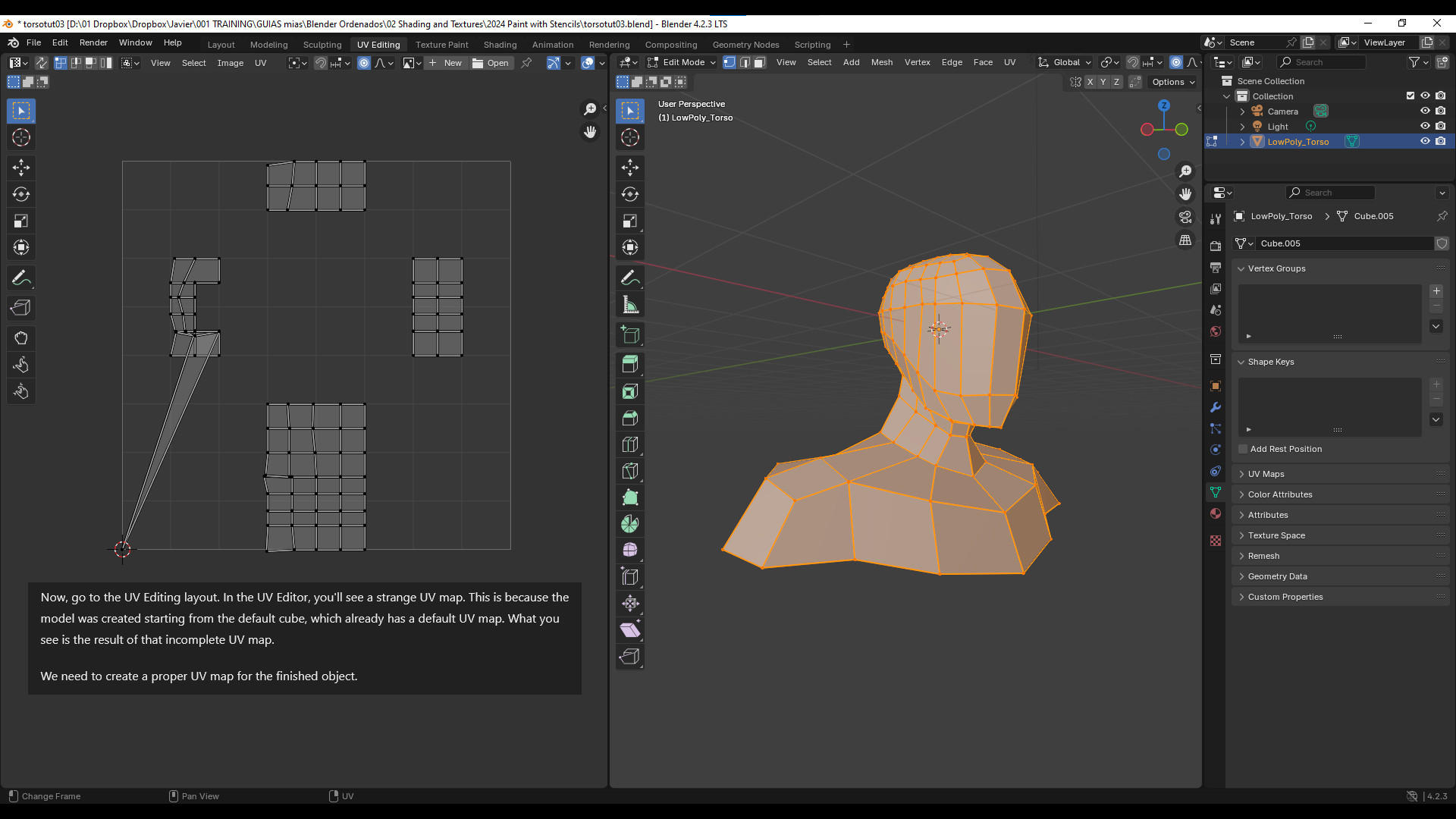Select the Pinch sculpt tool in UV editor
Screen dimensions: 1456x819
tap(21, 391)
